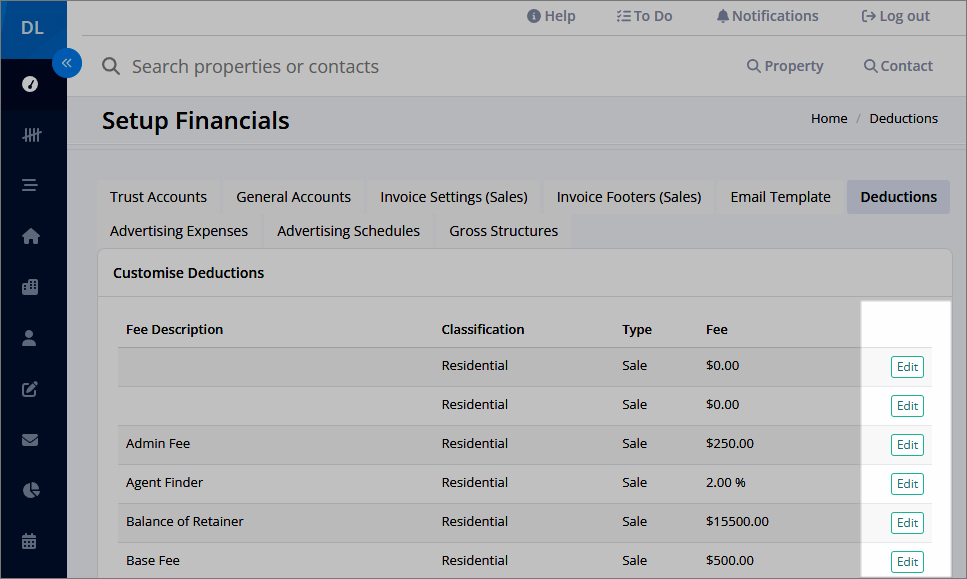Switch to the Gross Structures tab

[x=503, y=231]
